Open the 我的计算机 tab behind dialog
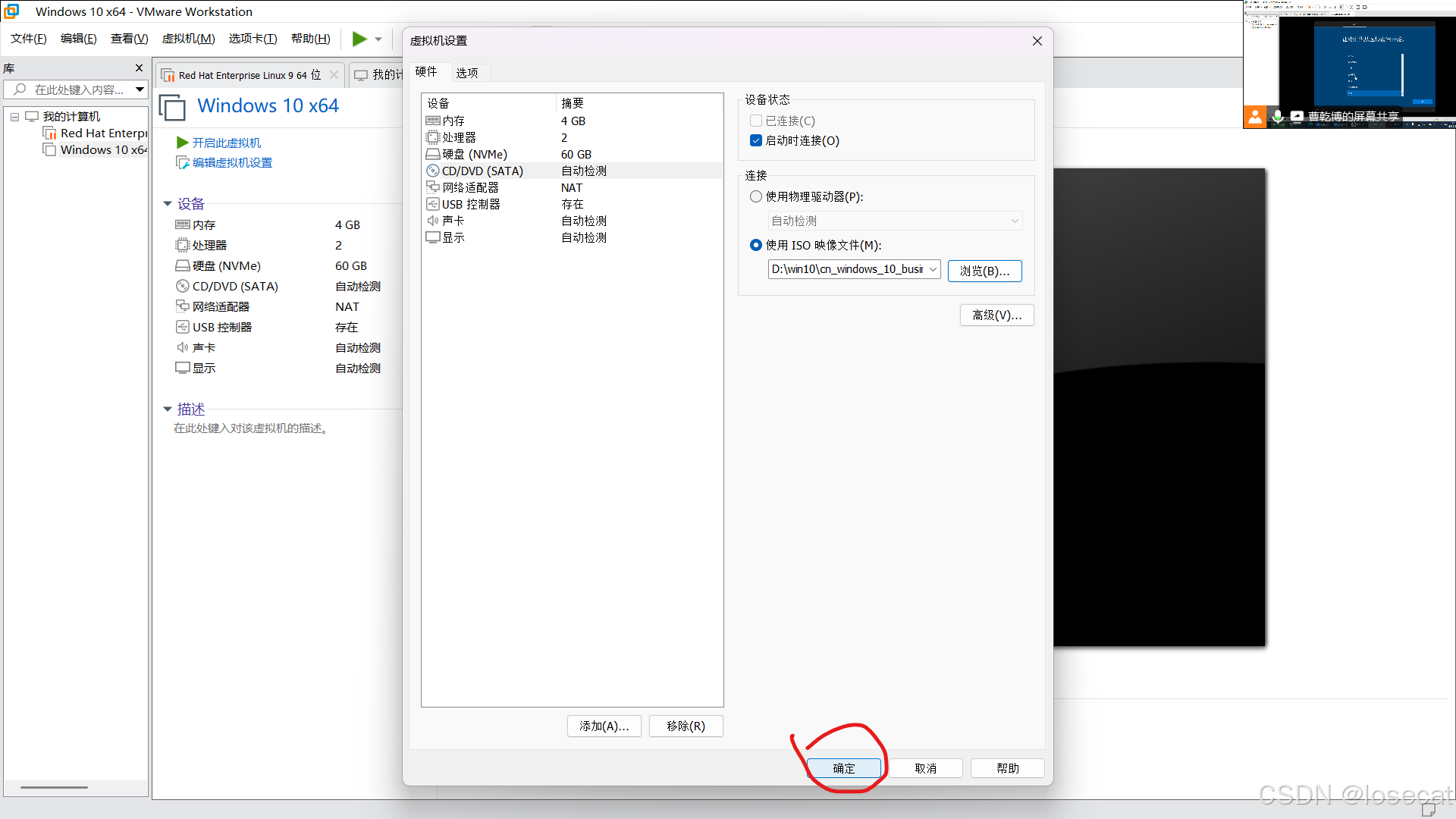1456x819 pixels. [x=379, y=74]
